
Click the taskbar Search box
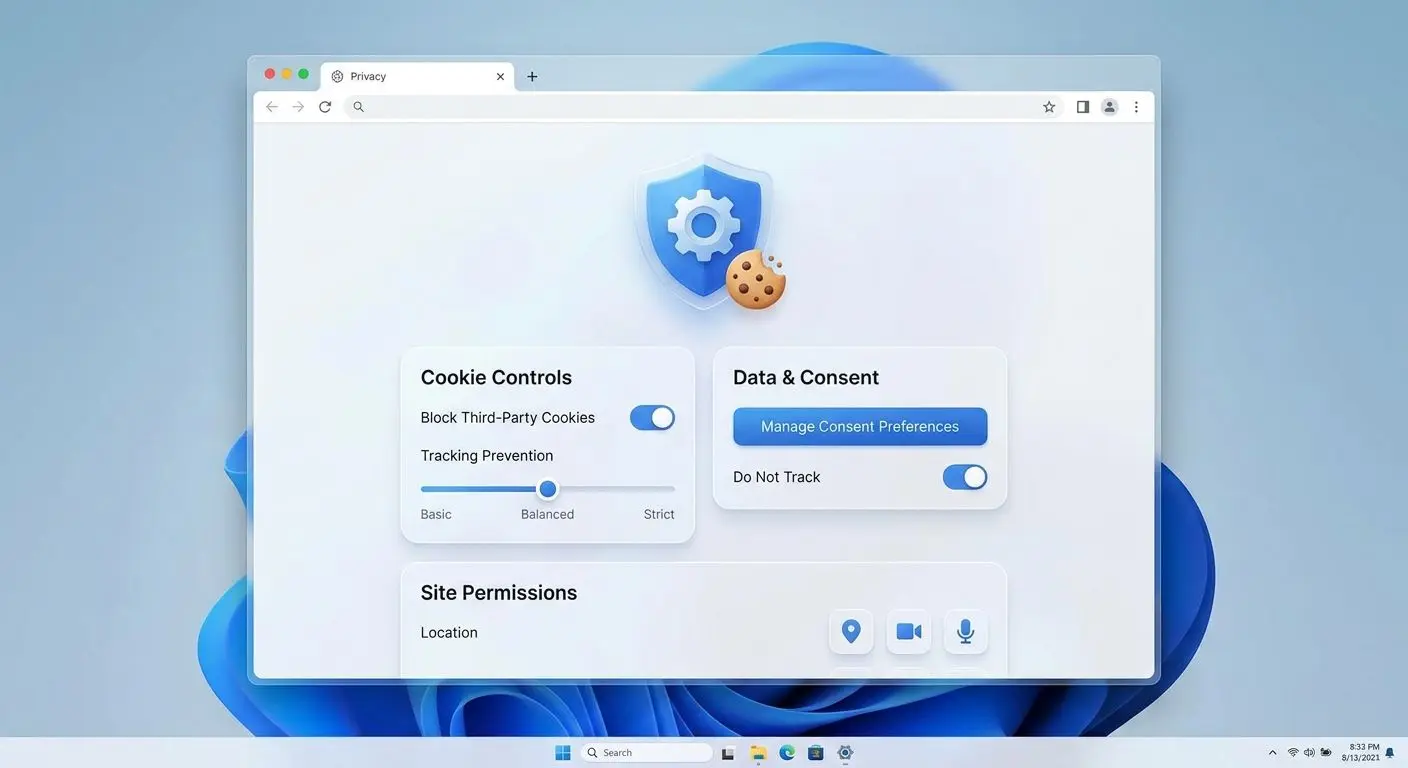click(646, 753)
